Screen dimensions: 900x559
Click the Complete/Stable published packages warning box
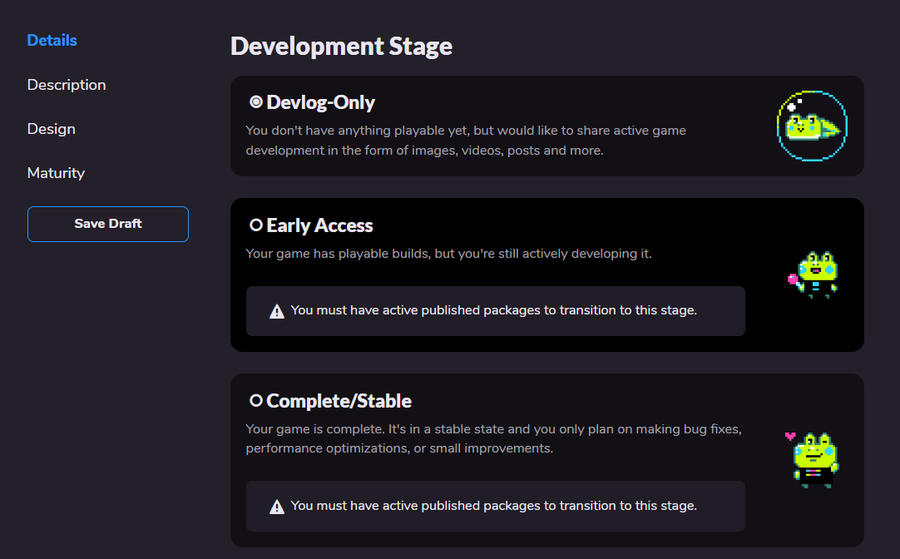495,506
